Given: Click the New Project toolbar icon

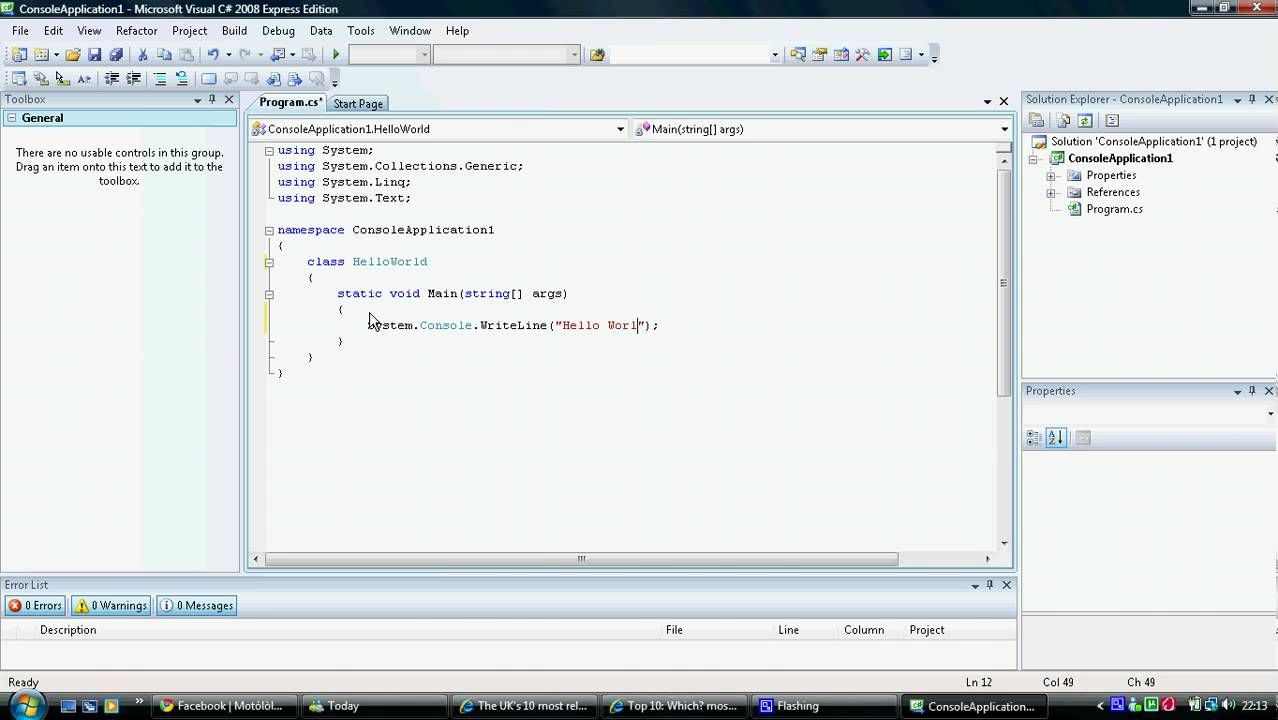Looking at the screenshot, I should (19, 55).
